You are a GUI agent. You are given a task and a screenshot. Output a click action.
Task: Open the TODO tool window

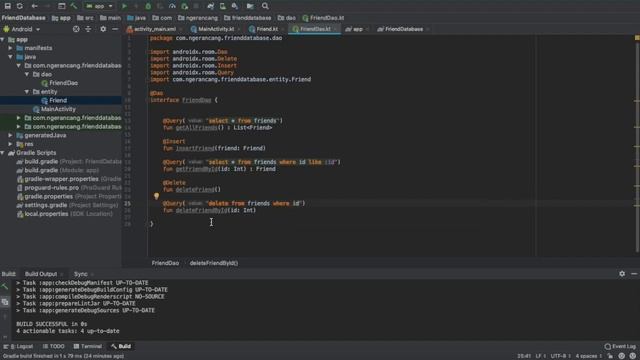[53, 346]
